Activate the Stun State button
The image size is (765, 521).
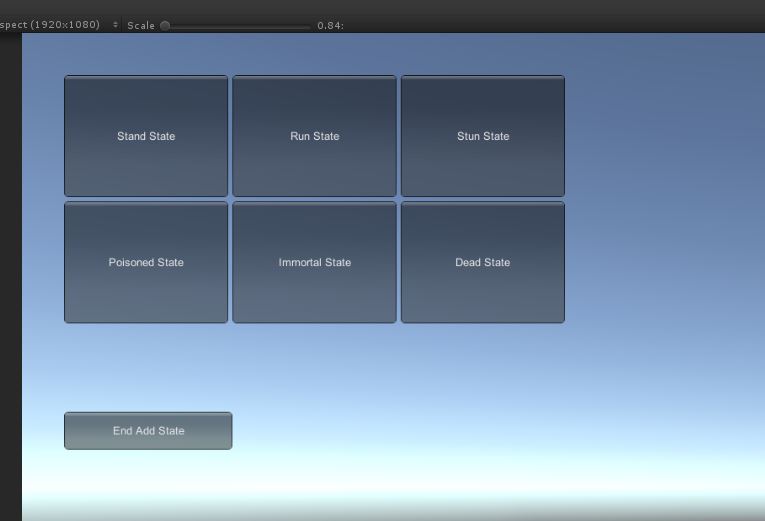pyautogui.click(x=483, y=136)
